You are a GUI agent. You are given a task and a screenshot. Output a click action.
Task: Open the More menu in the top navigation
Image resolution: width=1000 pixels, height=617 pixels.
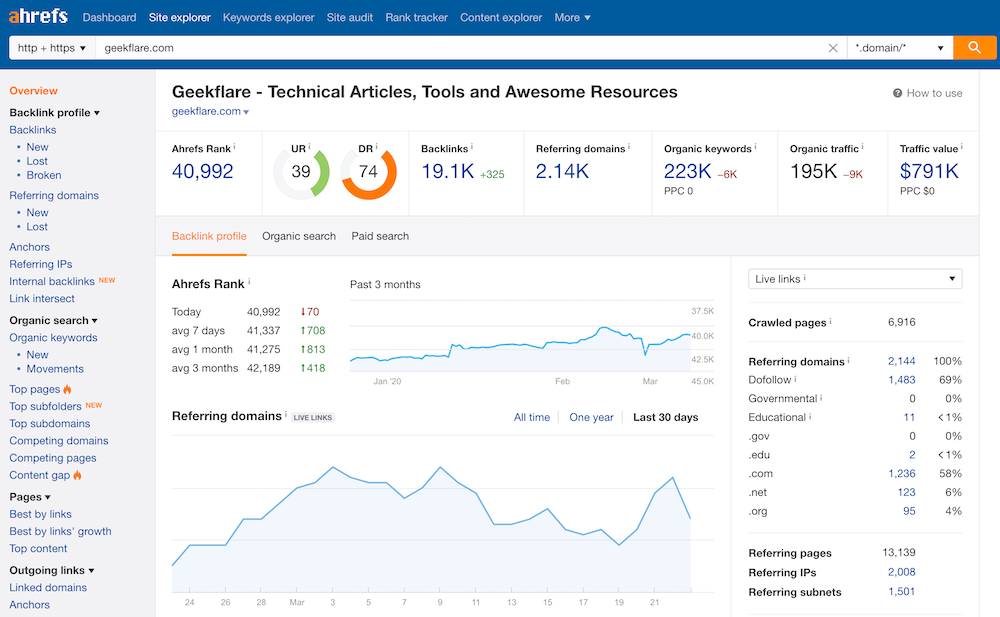click(572, 17)
